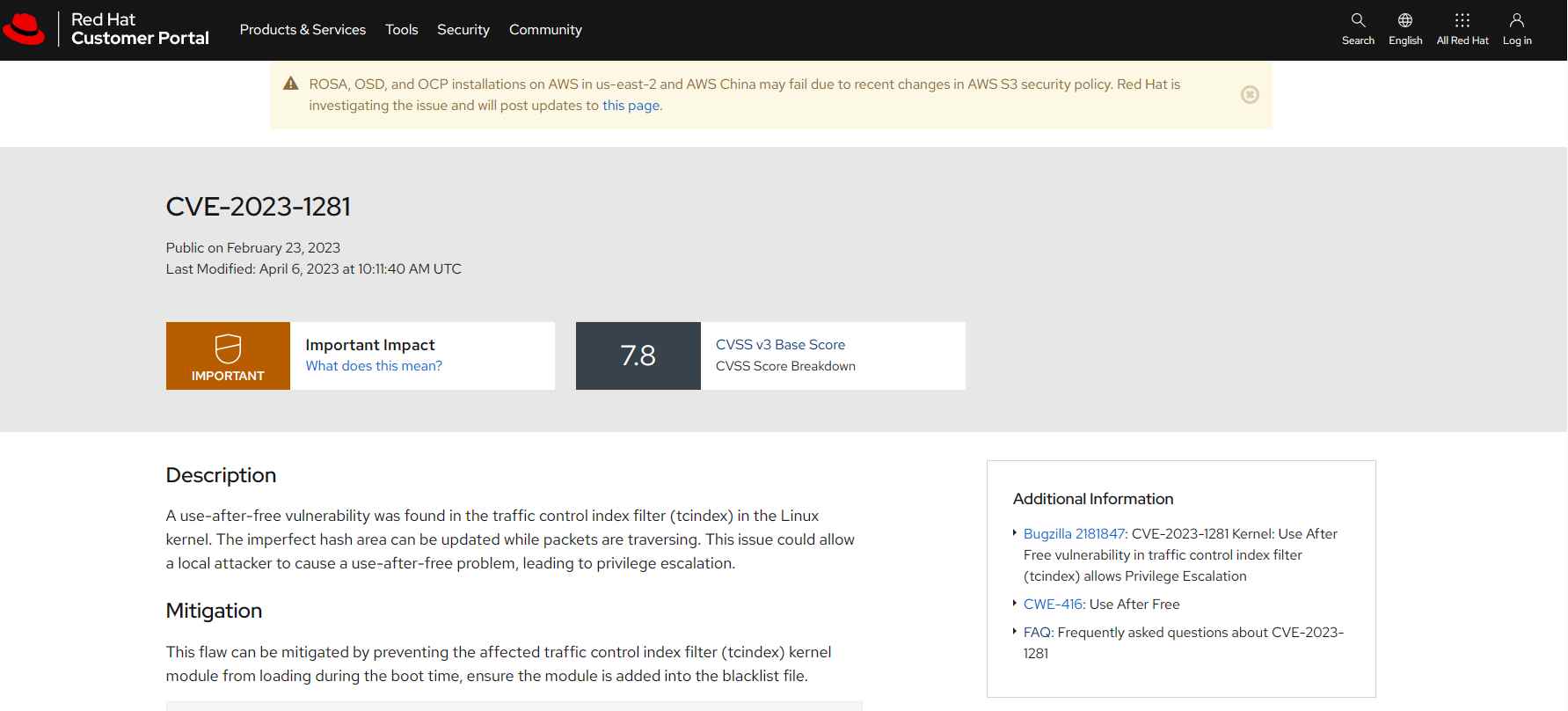Click CVSS Score Breakdown text
The image size is (1568, 711).
pos(785,366)
